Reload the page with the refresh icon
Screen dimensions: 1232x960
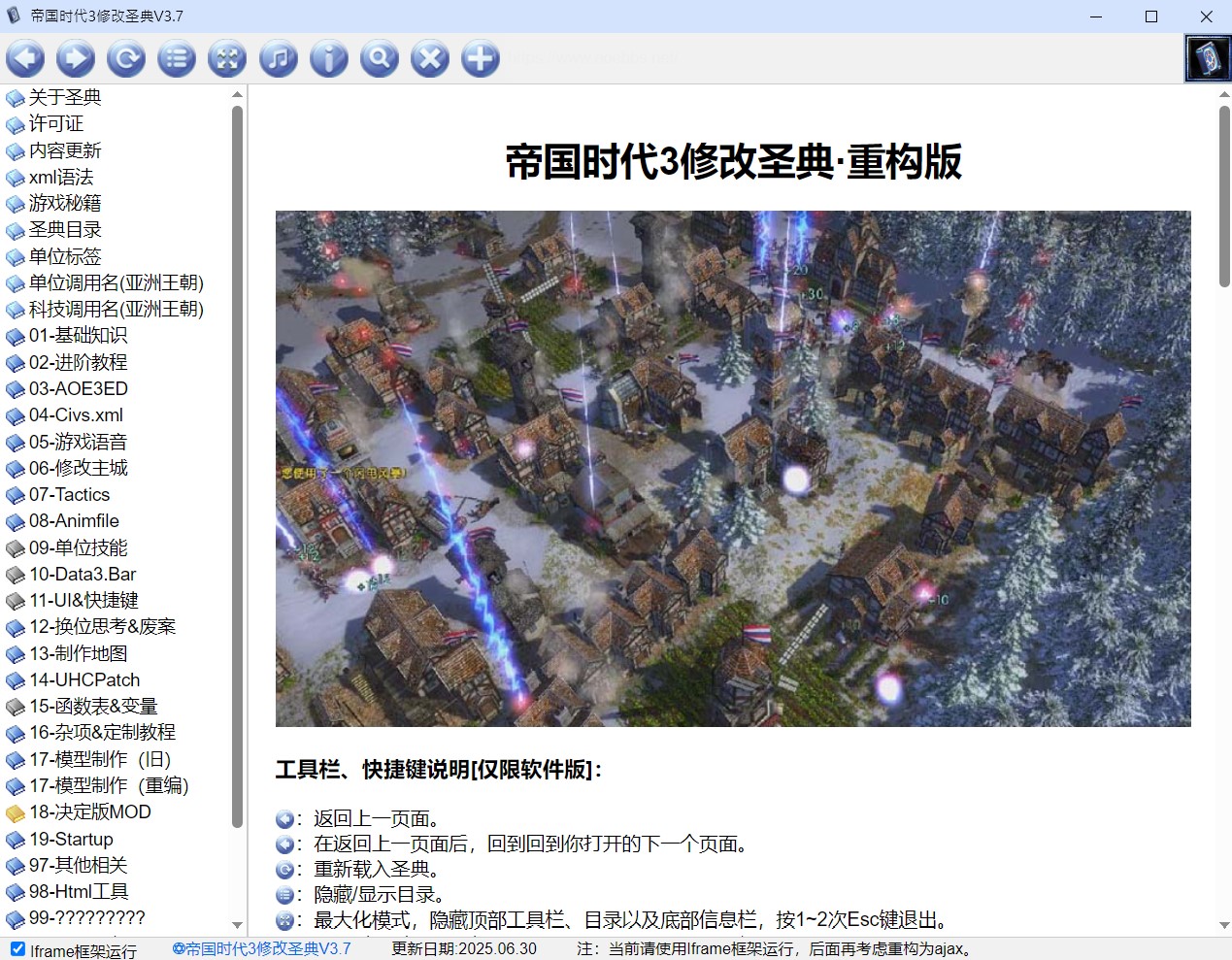(126, 59)
